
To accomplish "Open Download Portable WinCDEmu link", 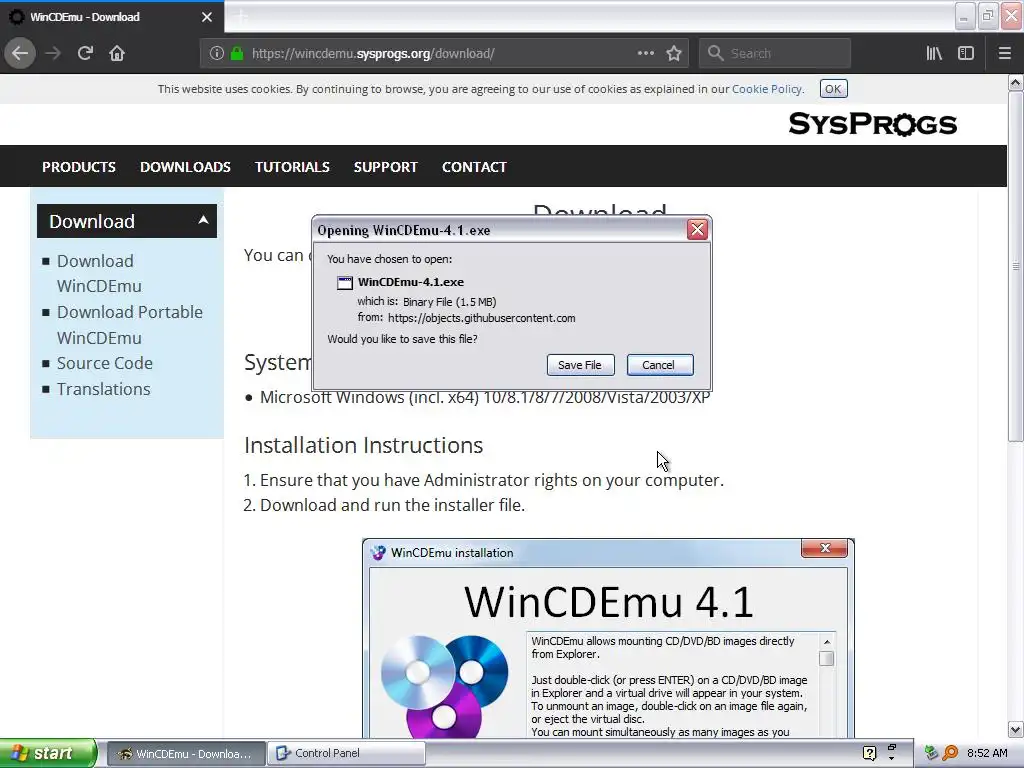I will 130,325.
